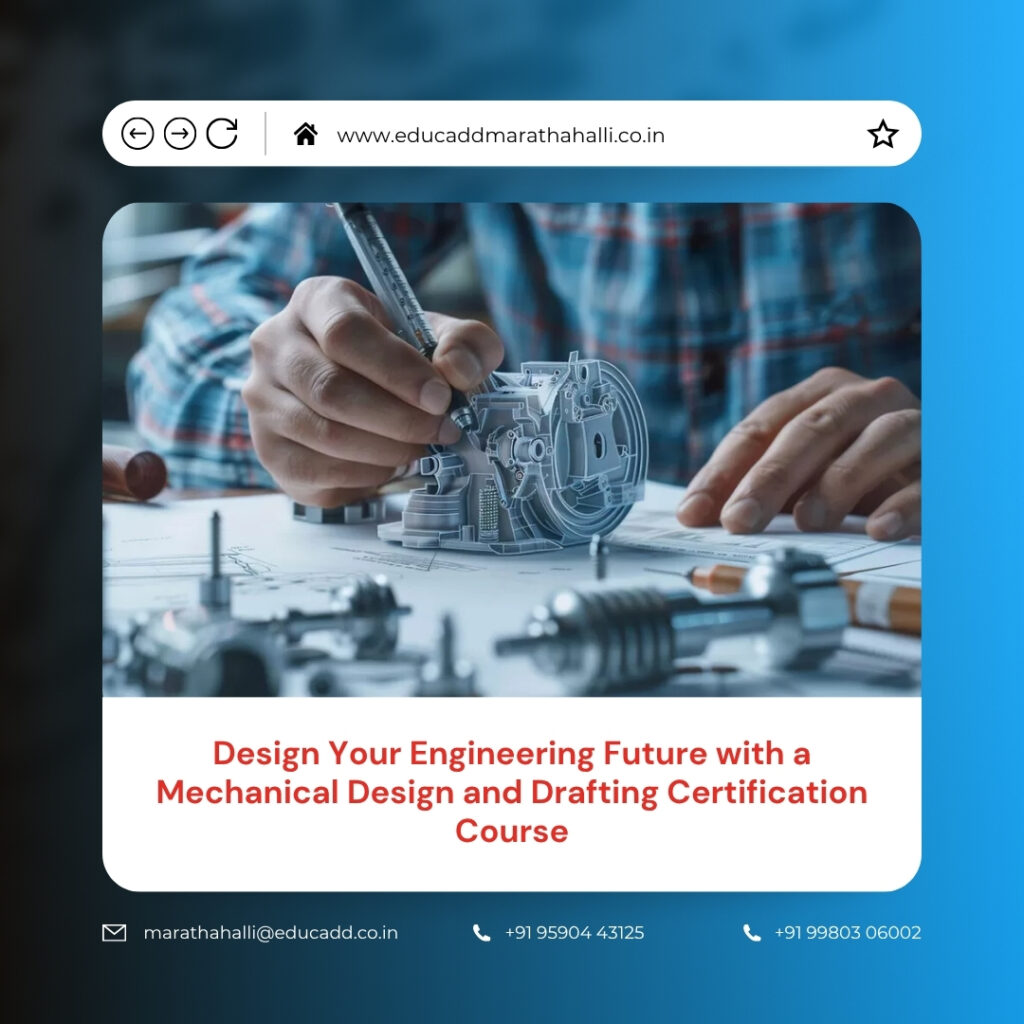
Task: Click the phone icon beside +91 95904 43125
Action: [x=481, y=933]
